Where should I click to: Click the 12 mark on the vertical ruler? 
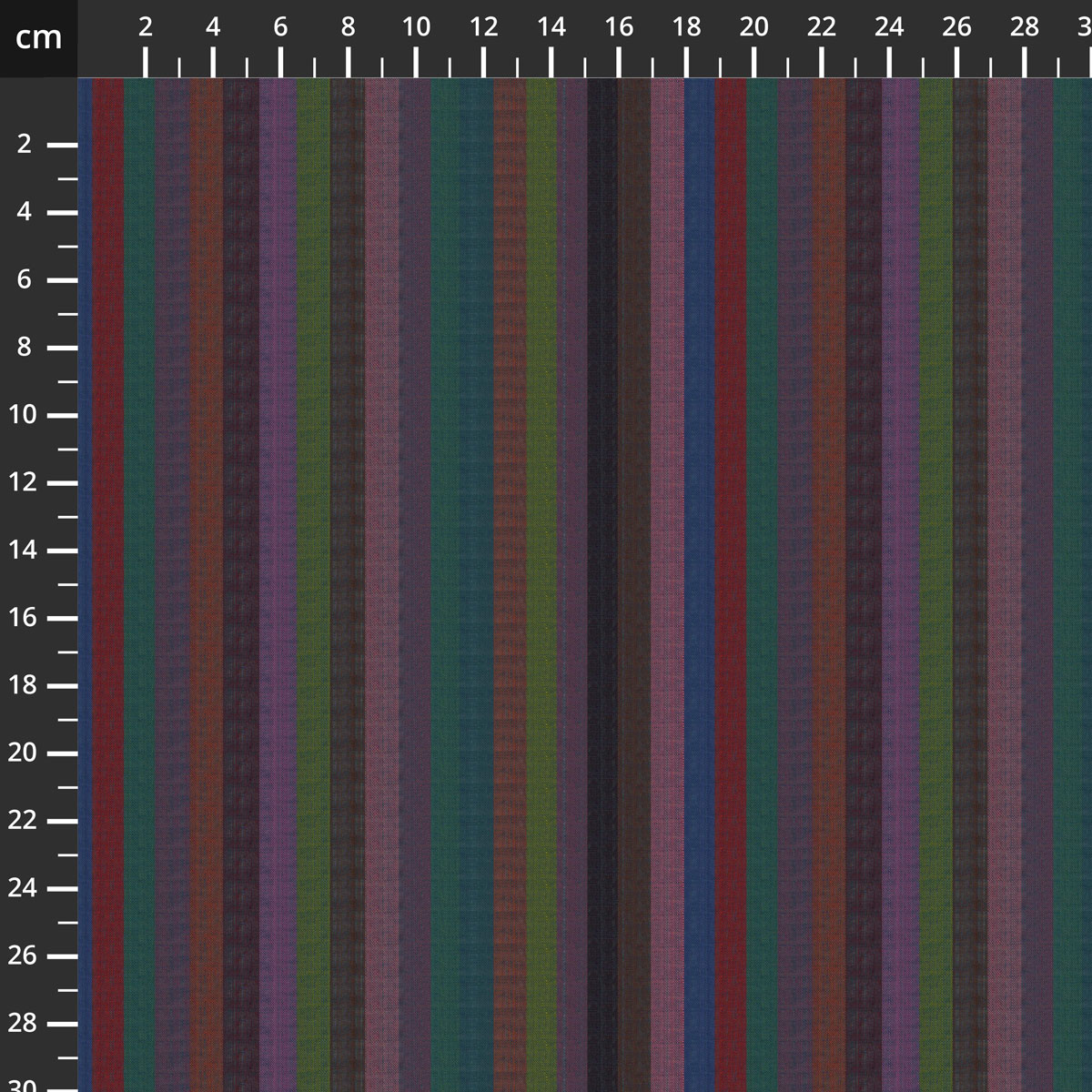[x=25, y=482]
